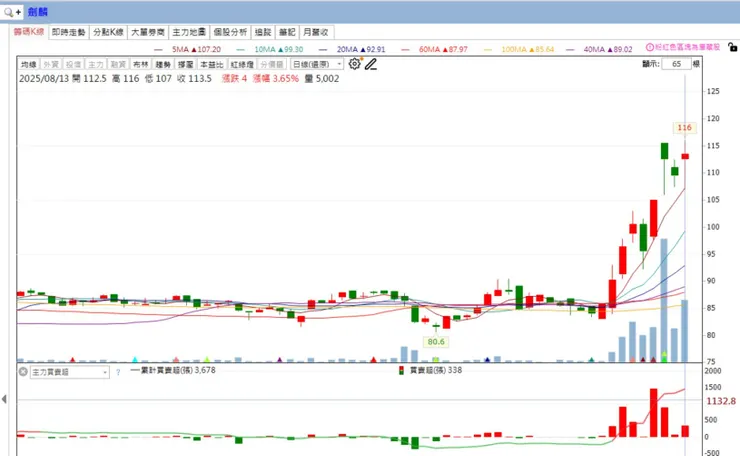
Task: Close the 主力買賣超 indicator panel
Action: (x=23, y=372)
